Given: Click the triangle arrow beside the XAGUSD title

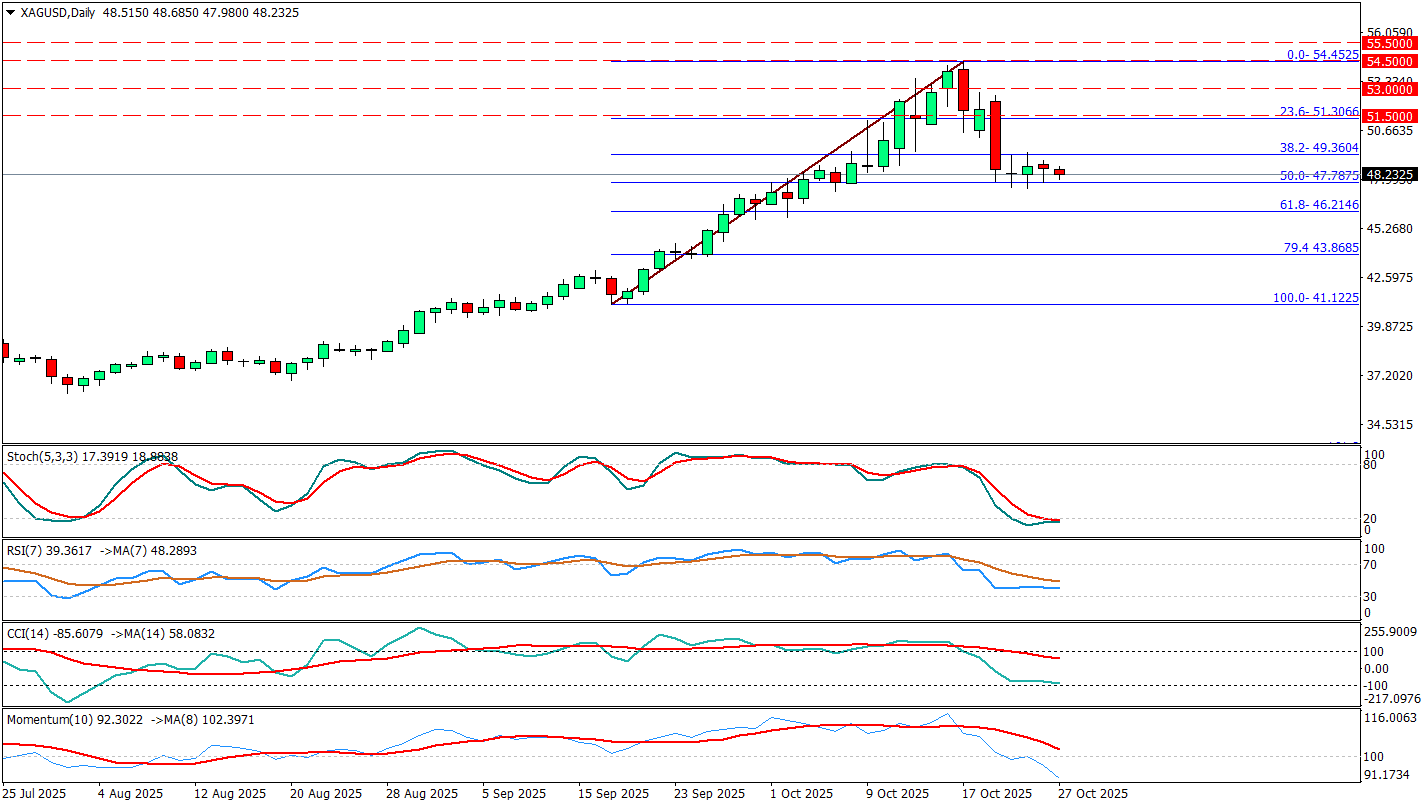Looking at the screenshot, I should click(x=11, y=13).
